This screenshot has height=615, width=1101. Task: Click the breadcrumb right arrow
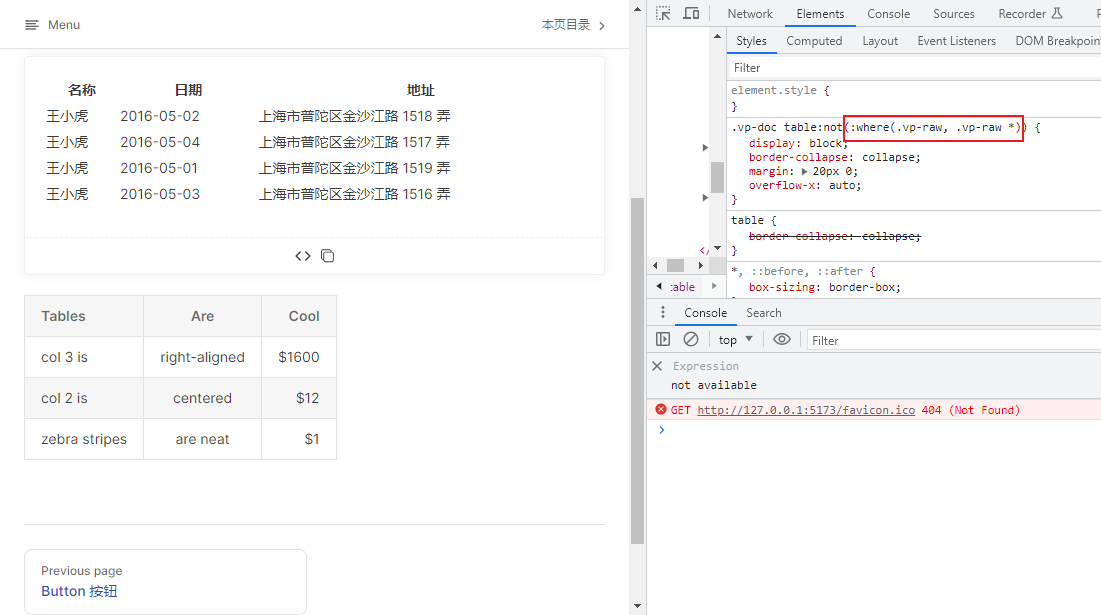click(x=714, y=286)
